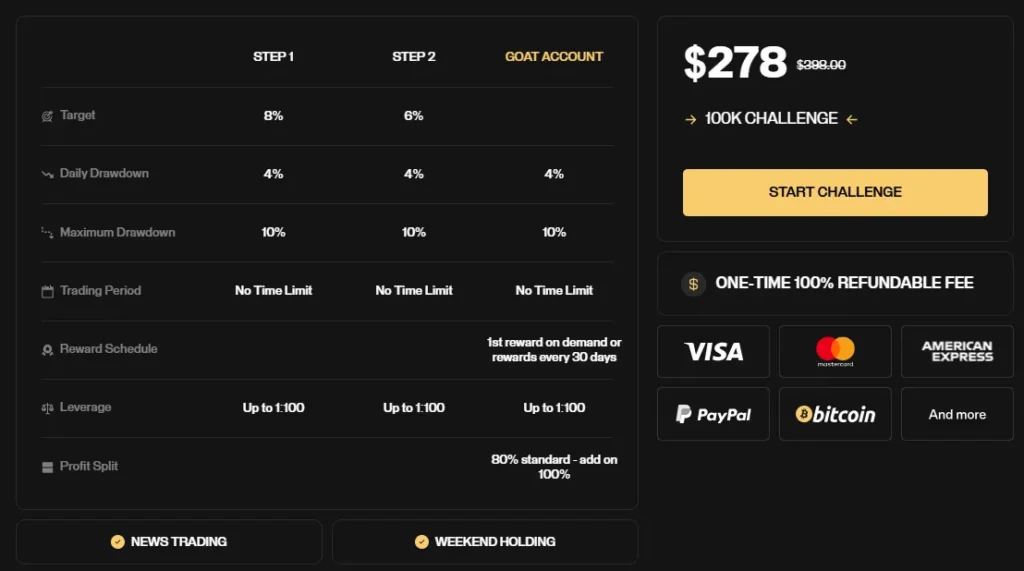Select the STEP 1 column header
This screenshot has height=571, width=1024.
click(x=273, y=56)
